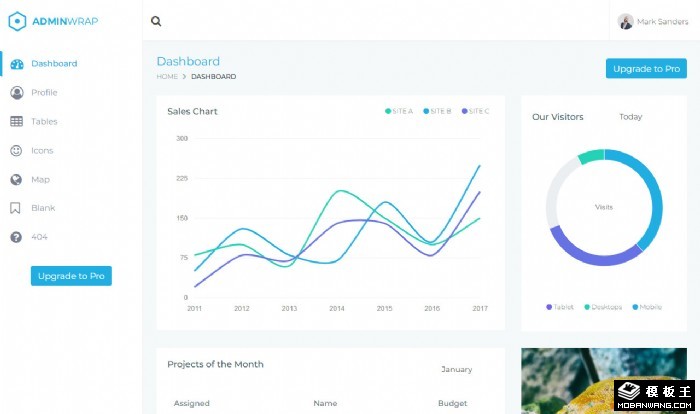
Task: Click the Blank bookmark icon in sidebar
Action: coord(16,209)
